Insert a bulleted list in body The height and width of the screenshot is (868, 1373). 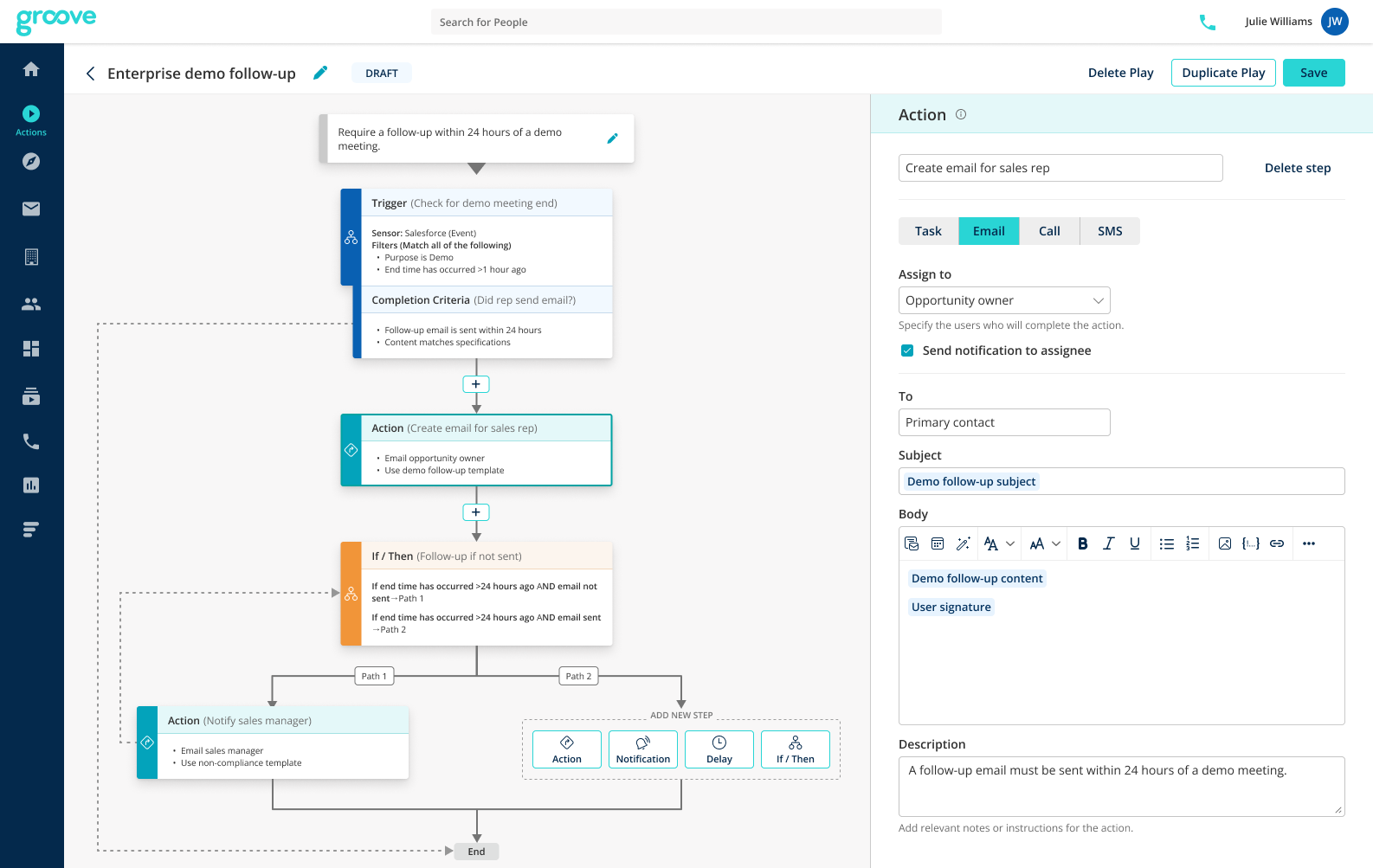tap(1167, 543)
